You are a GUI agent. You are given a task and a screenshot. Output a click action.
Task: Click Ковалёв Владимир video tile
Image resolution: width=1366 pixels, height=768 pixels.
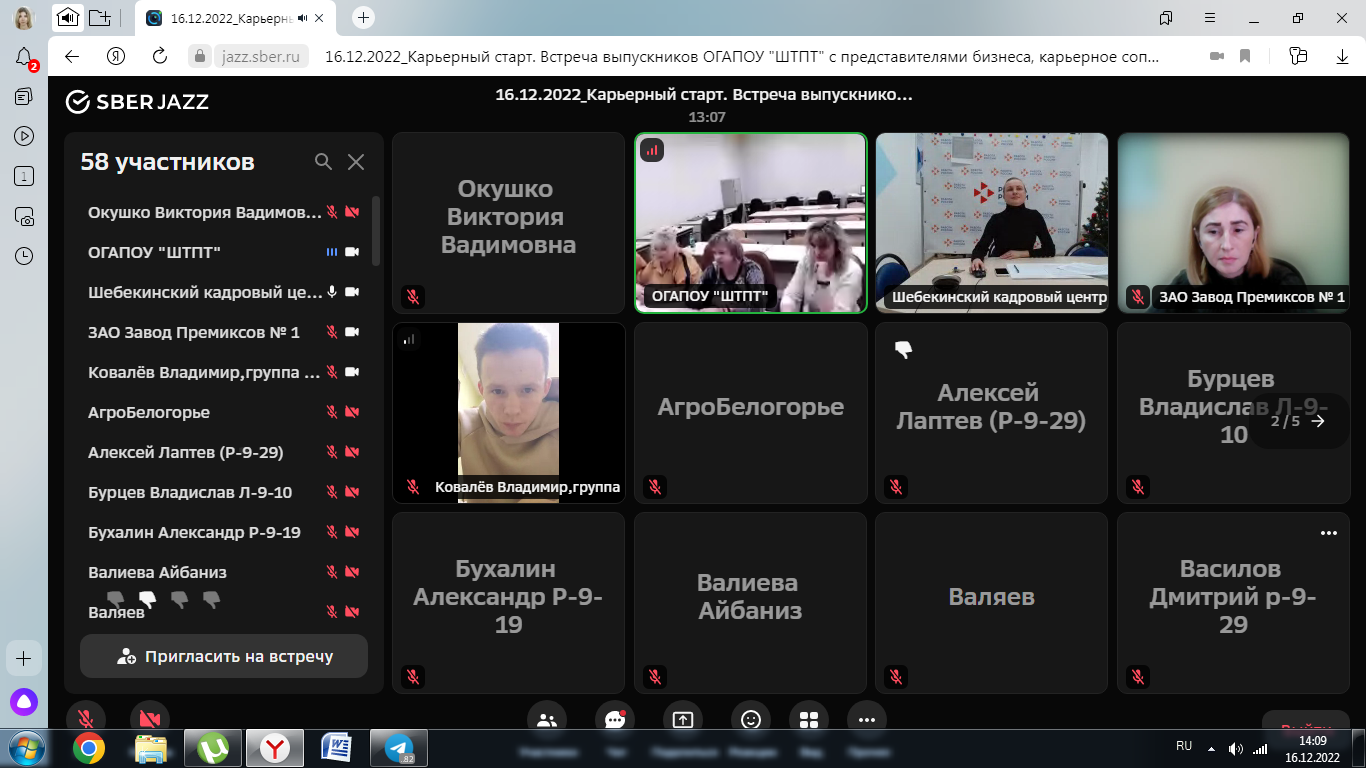tap(509, 412)
